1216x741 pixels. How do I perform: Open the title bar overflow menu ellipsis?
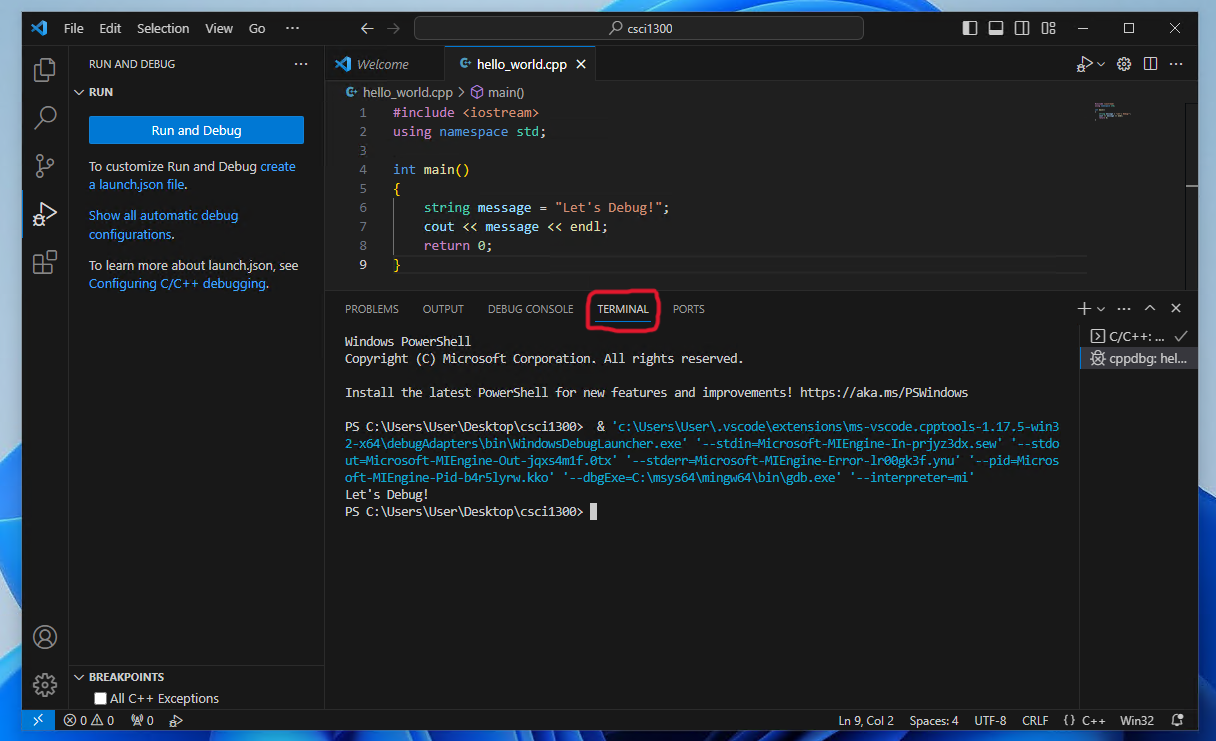pos(292,28)
